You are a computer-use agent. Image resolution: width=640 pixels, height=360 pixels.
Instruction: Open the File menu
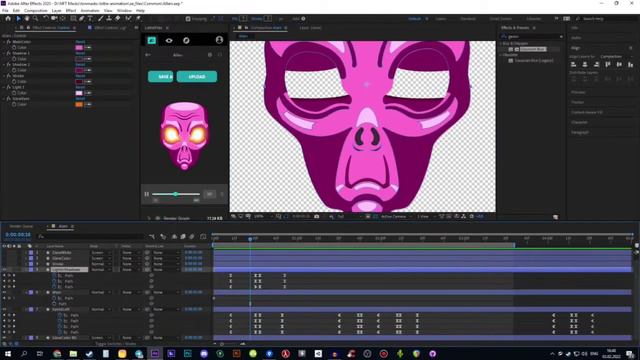pos(5,11)
